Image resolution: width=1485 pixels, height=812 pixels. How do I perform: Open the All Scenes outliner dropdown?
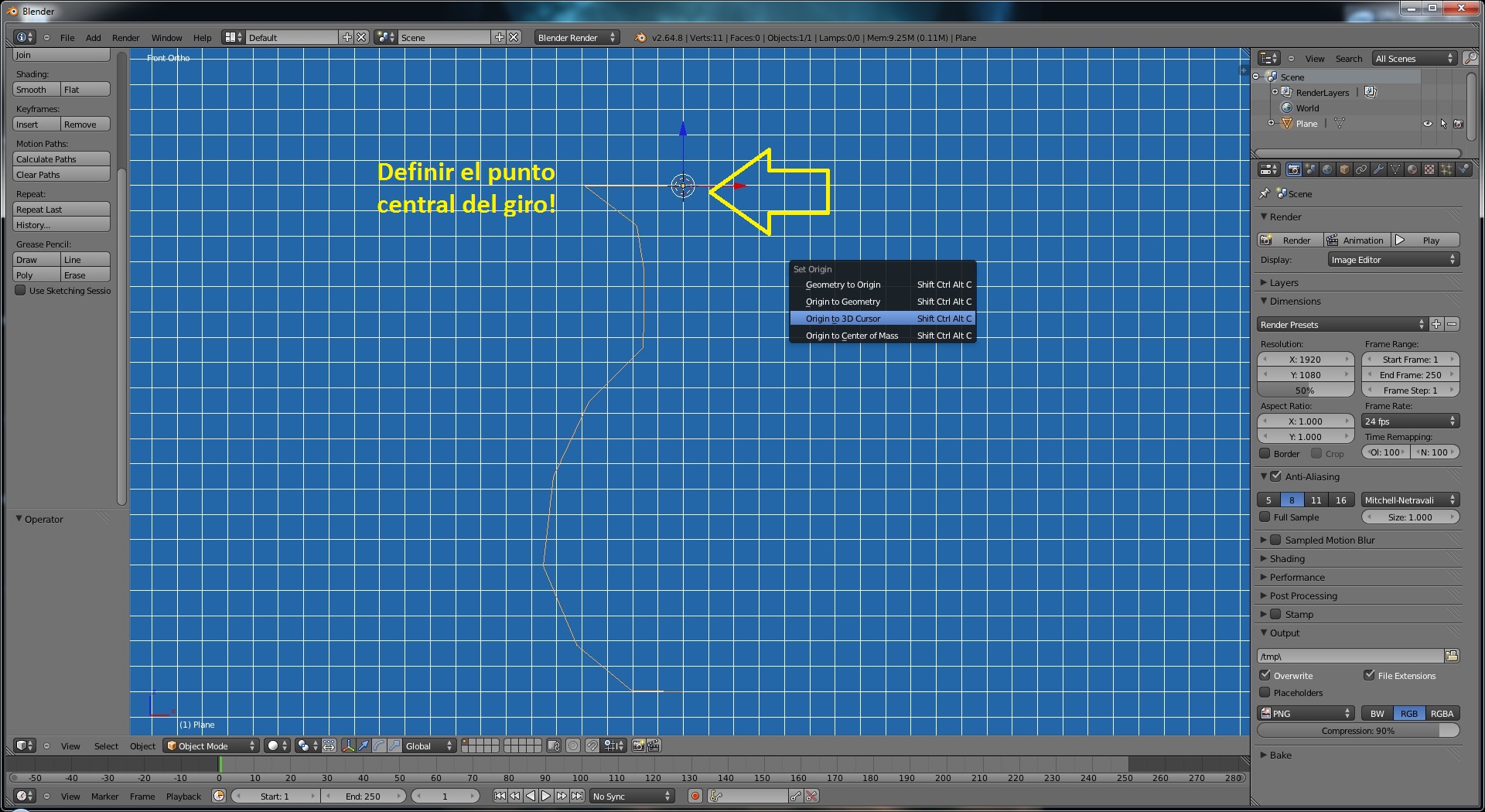pyautogui.click(x=1415, y=58)
